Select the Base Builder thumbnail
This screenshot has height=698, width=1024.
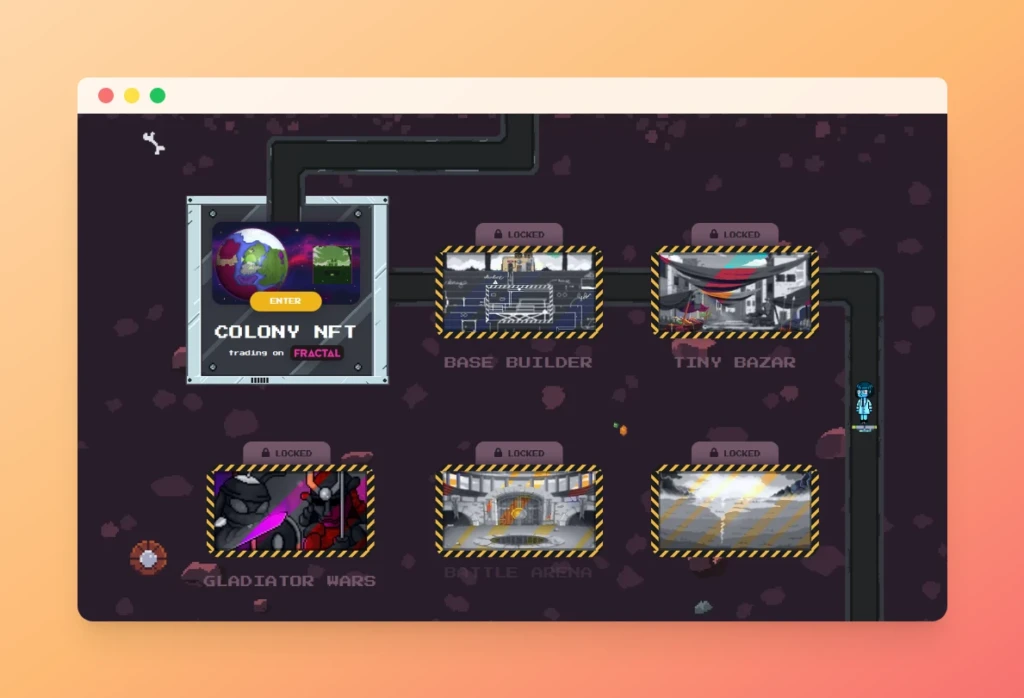[519, 292]
